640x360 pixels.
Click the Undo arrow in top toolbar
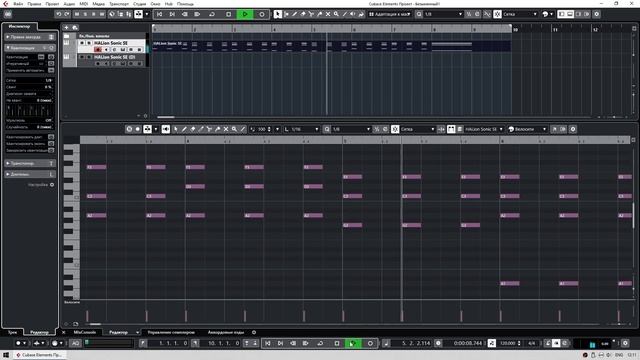point(59,14)
